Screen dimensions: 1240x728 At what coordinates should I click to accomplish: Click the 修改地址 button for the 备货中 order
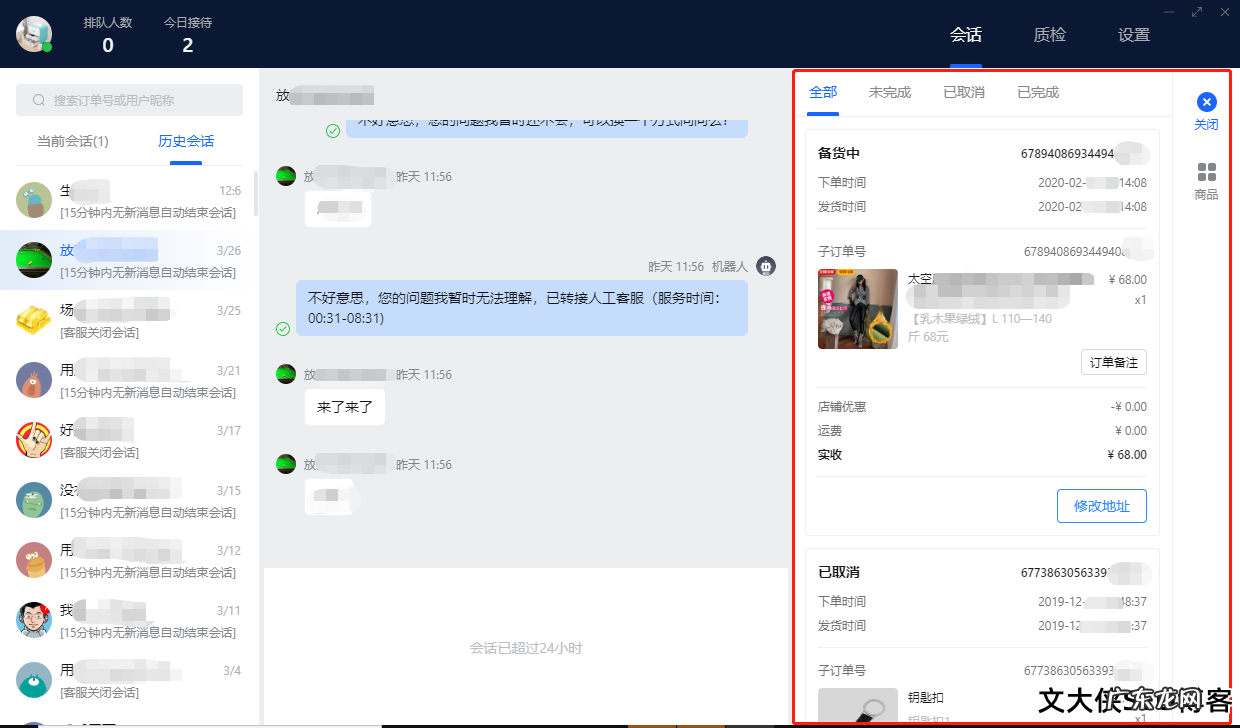point(1101,506)
